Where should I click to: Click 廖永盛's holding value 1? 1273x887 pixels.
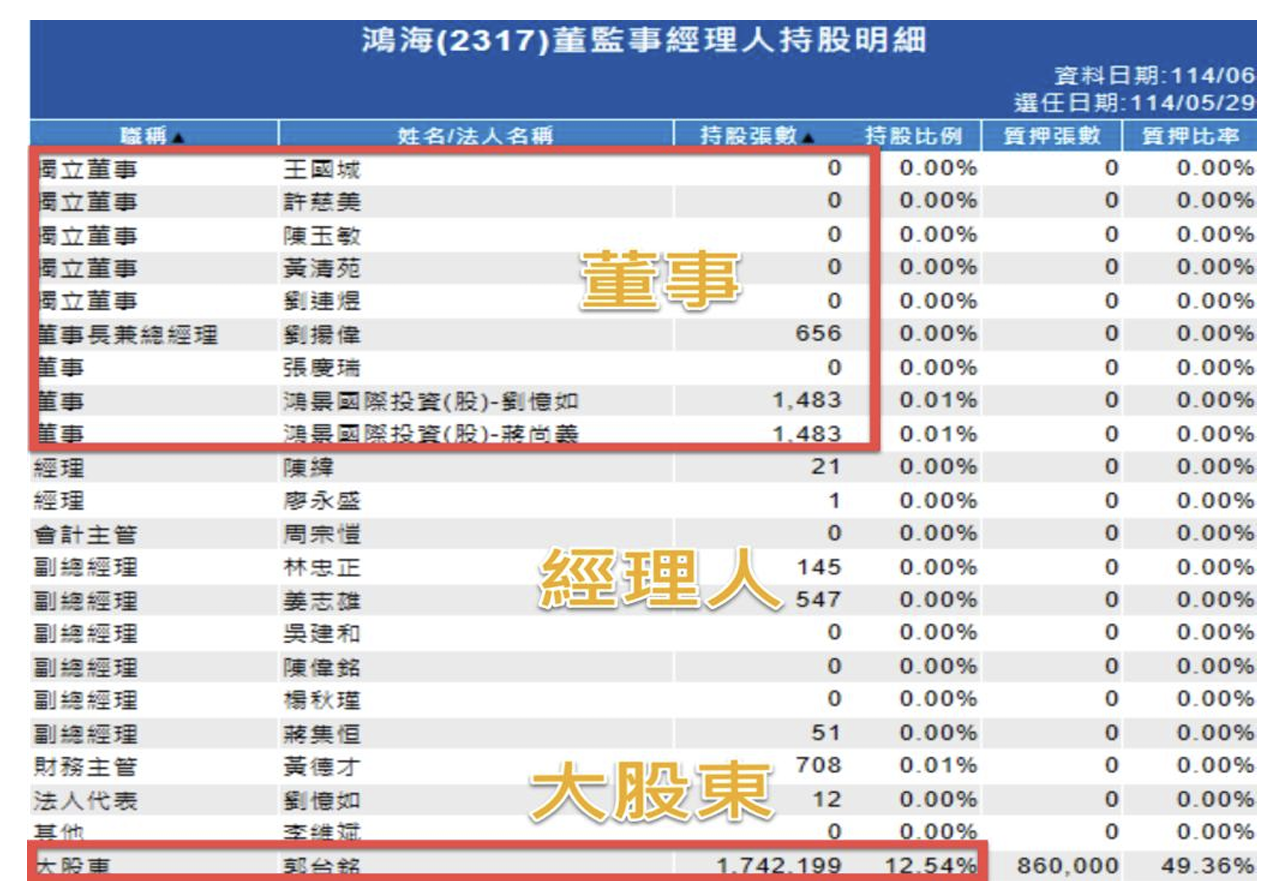click(x=834, y=501)
